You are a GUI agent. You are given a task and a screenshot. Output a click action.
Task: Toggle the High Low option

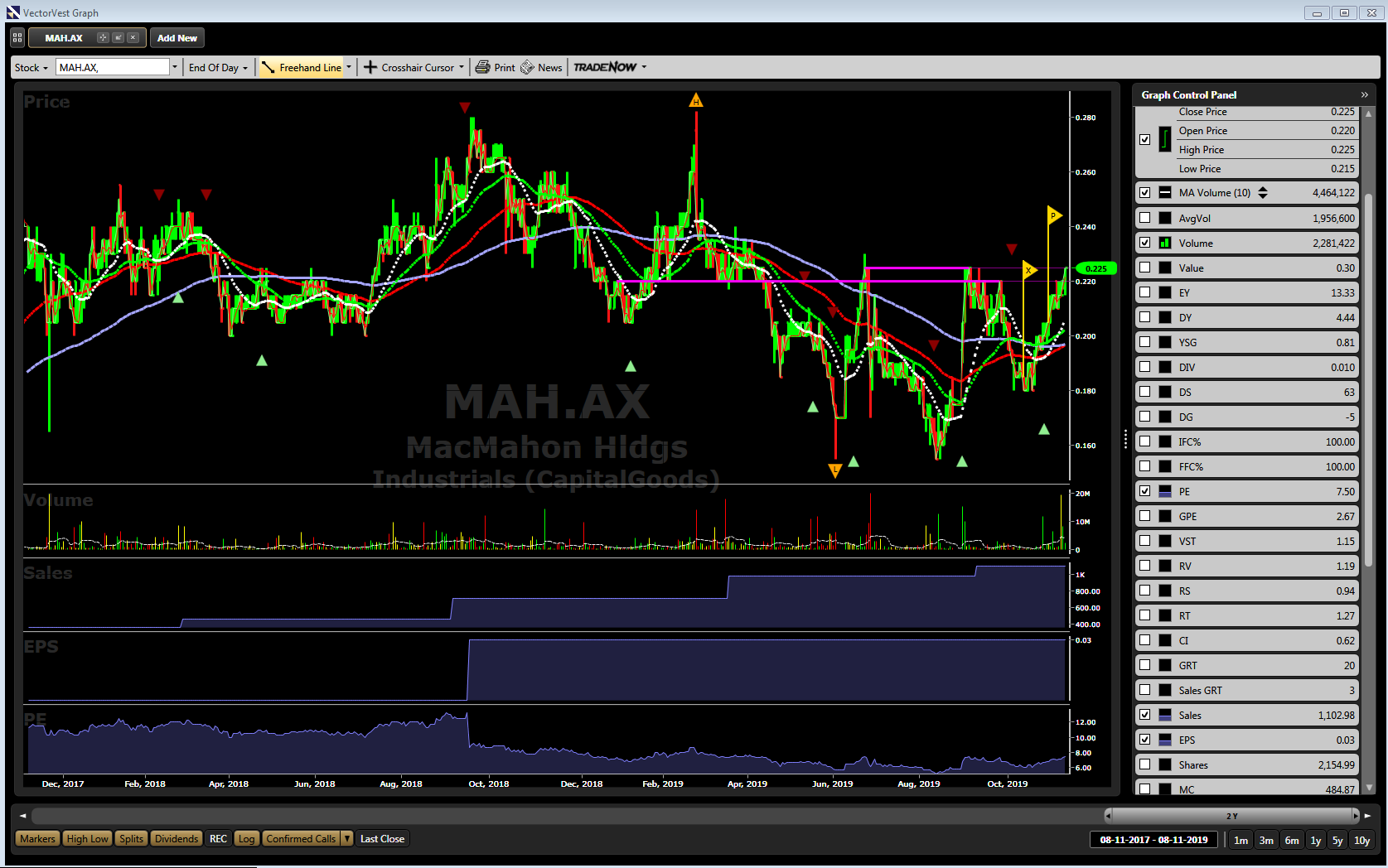coord(87,839)
